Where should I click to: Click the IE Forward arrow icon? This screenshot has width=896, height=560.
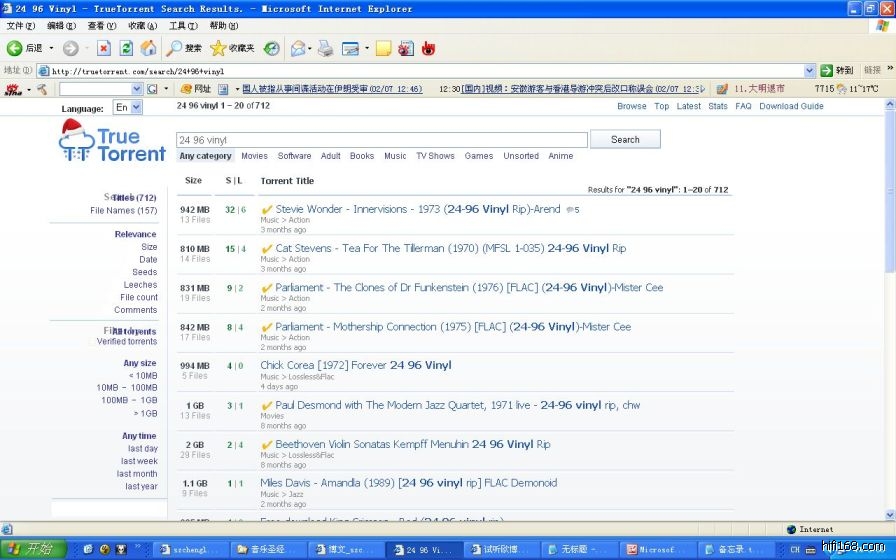[70, 49]
